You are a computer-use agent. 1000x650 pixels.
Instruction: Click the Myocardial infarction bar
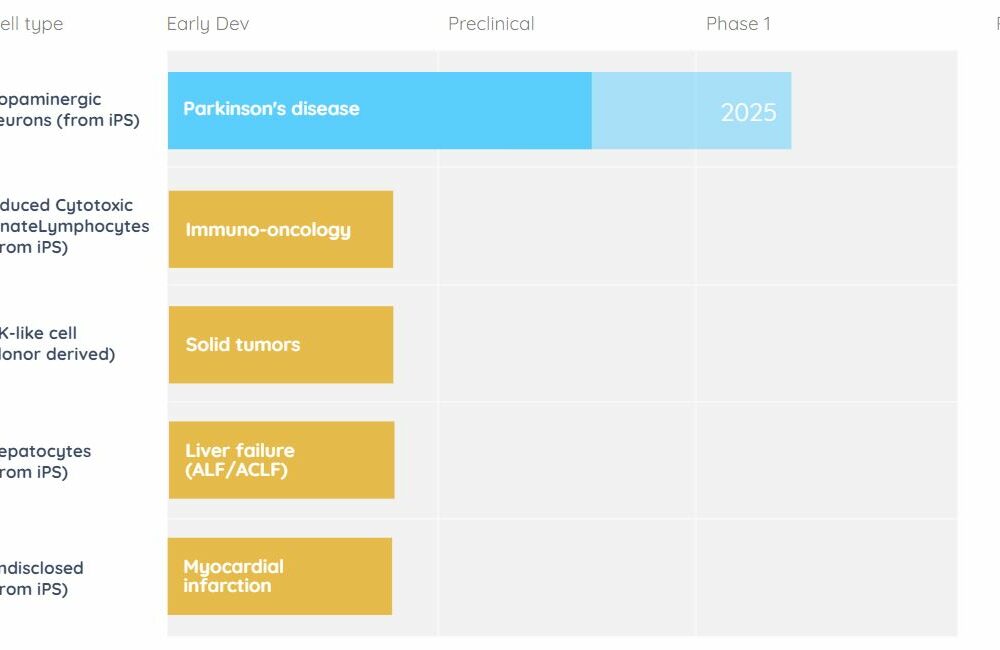pyautogui.click(x=280, y=576)
